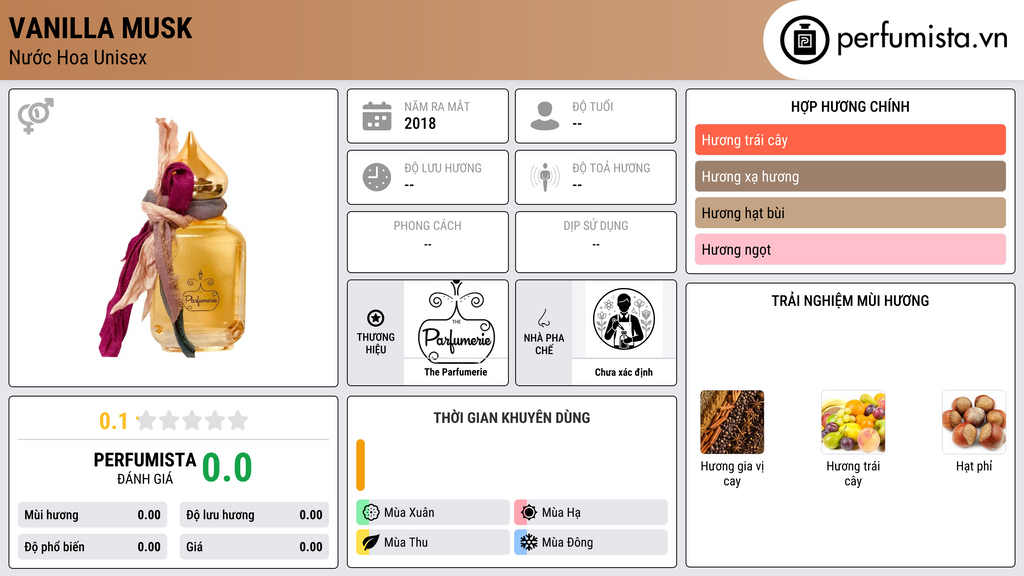Click the PERFUMISTA ĐÁNH GIÁ label
1024x576 pixels.
click(x=145, y=468)
